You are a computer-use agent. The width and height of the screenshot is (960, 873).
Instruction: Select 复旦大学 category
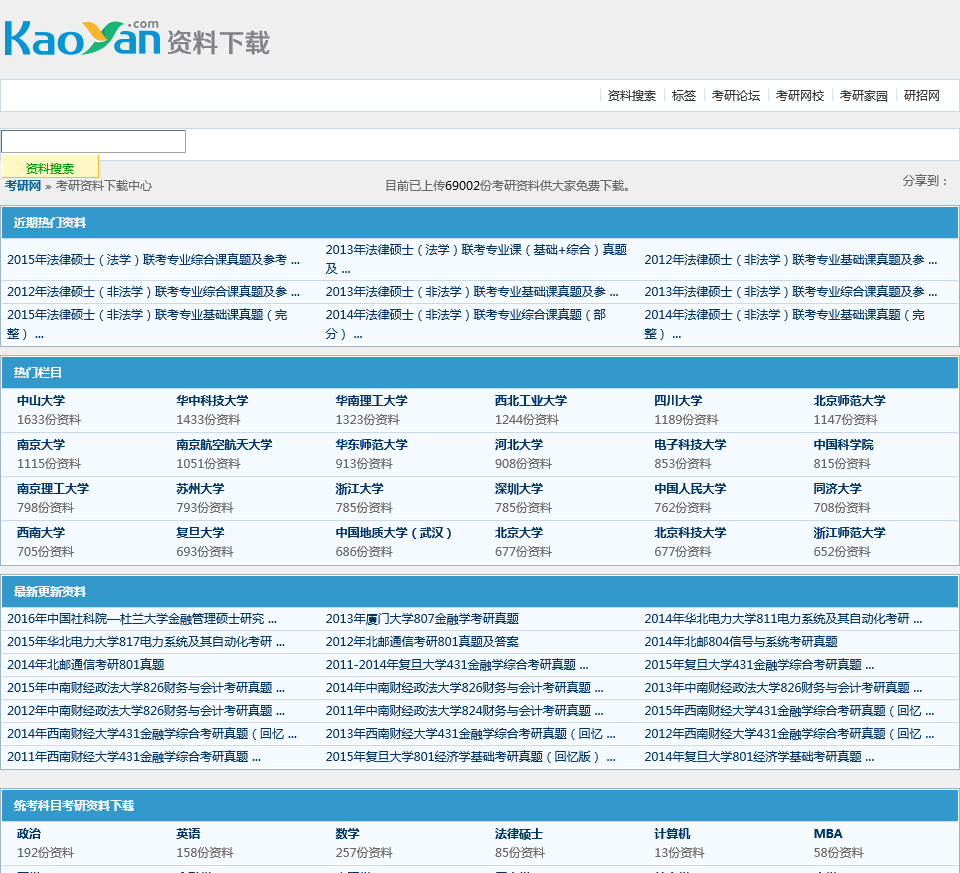(200, 533)
